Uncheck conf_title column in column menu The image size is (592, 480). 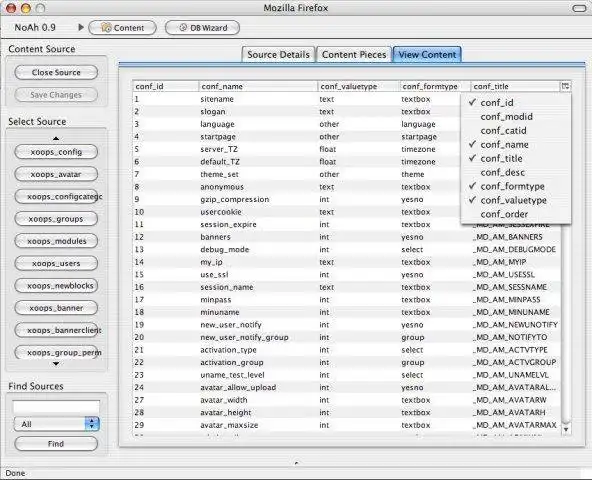516,158
